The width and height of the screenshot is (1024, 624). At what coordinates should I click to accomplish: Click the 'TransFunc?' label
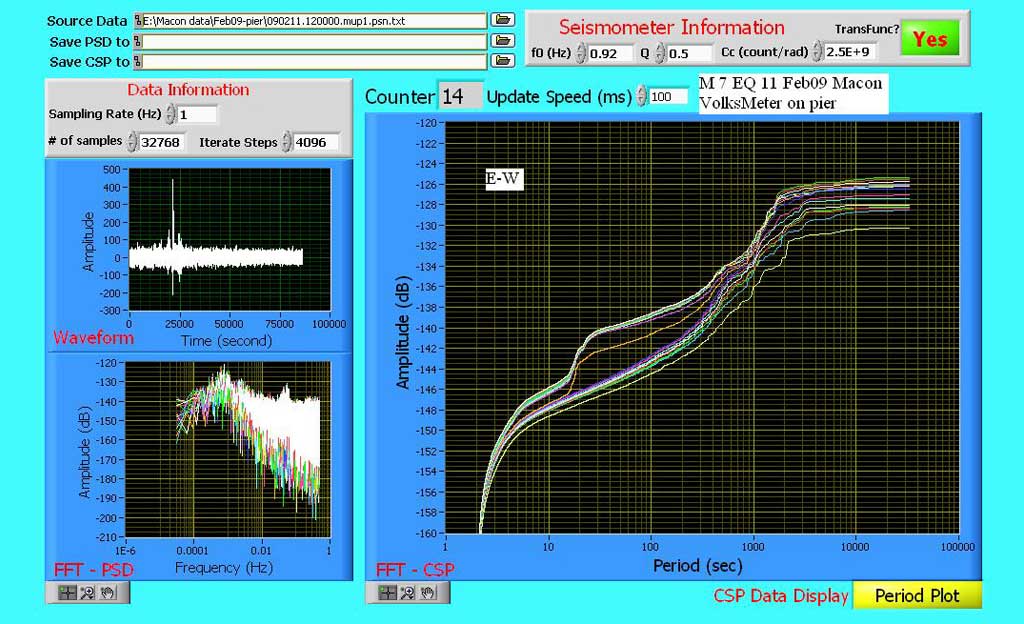click(x=867, y=29)
